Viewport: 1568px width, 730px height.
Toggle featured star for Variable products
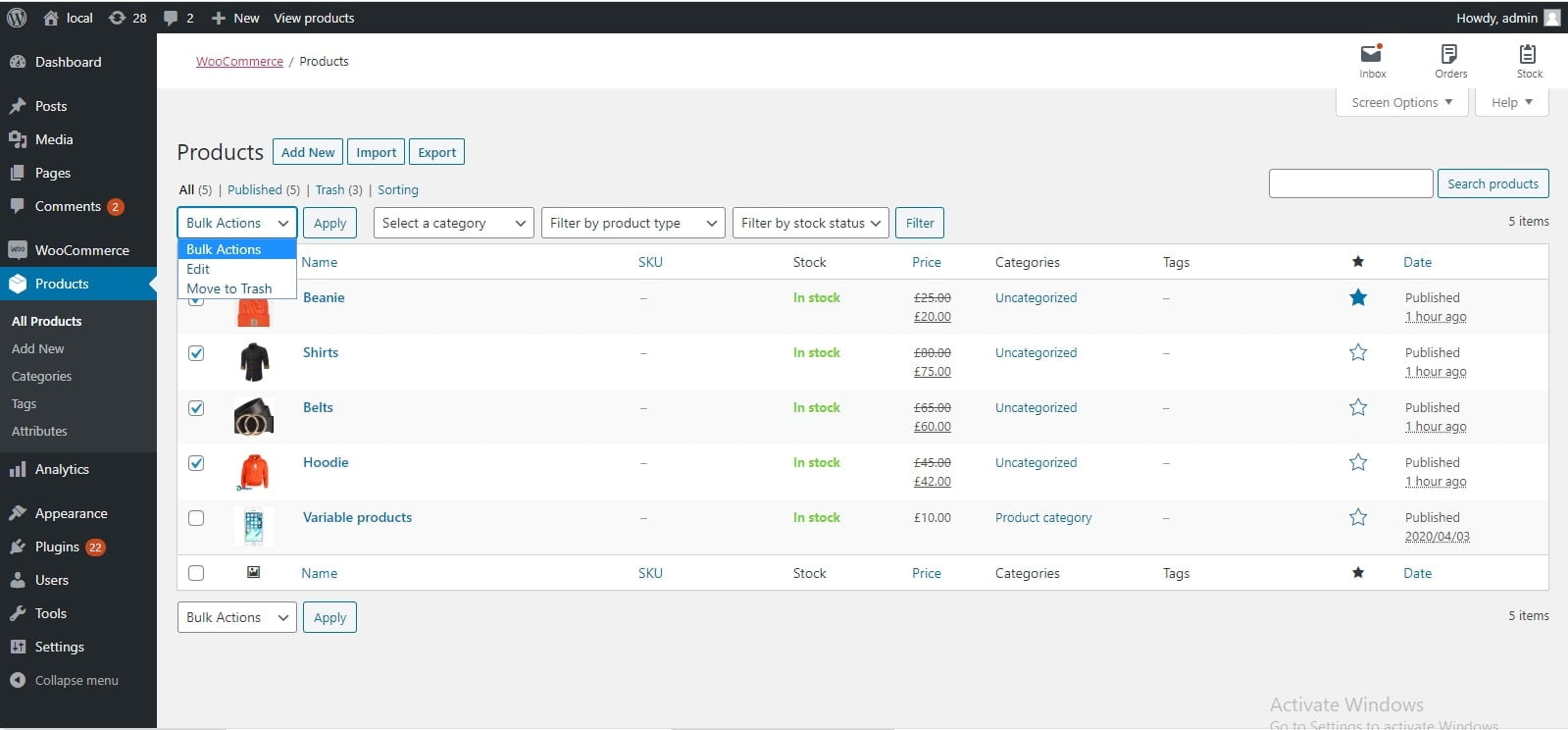pyautogui.click(x=1358, y=517)
